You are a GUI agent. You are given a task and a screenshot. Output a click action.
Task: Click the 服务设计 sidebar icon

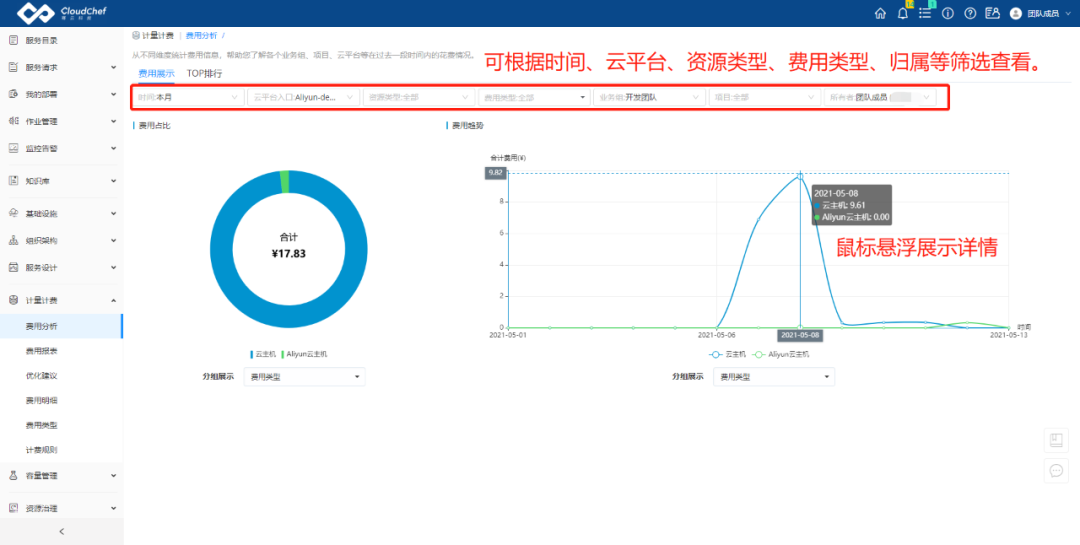pyautogui.click(x=13, y=267)
